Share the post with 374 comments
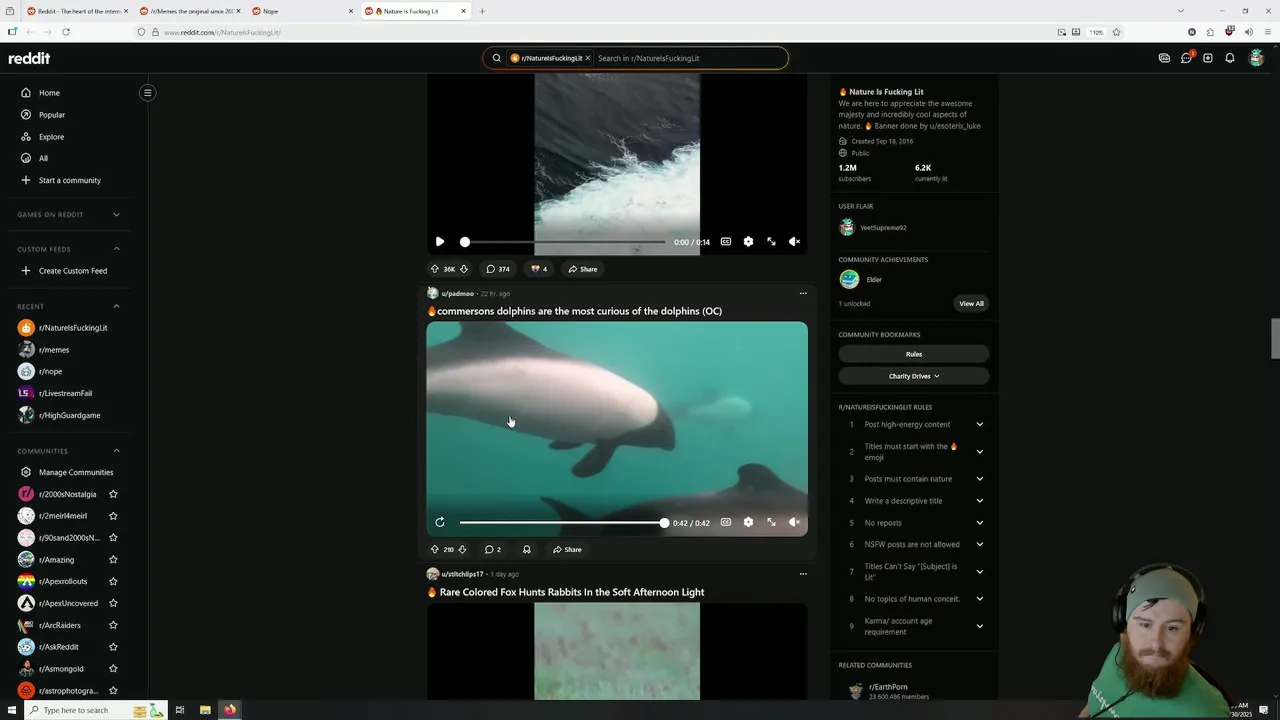 pyautogui.click(x=583, y=269)
